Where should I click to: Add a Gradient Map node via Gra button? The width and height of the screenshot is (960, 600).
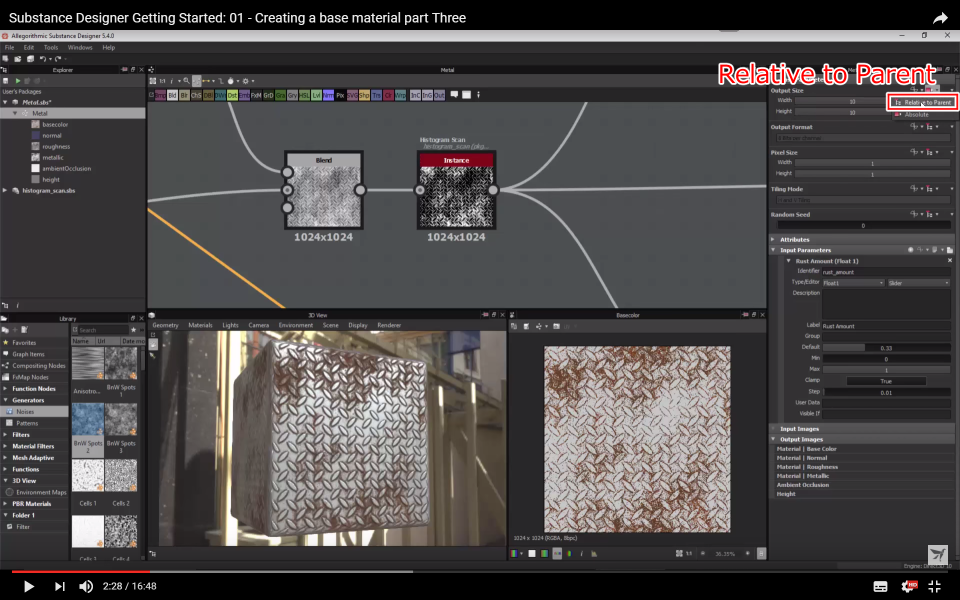[280, 96]
